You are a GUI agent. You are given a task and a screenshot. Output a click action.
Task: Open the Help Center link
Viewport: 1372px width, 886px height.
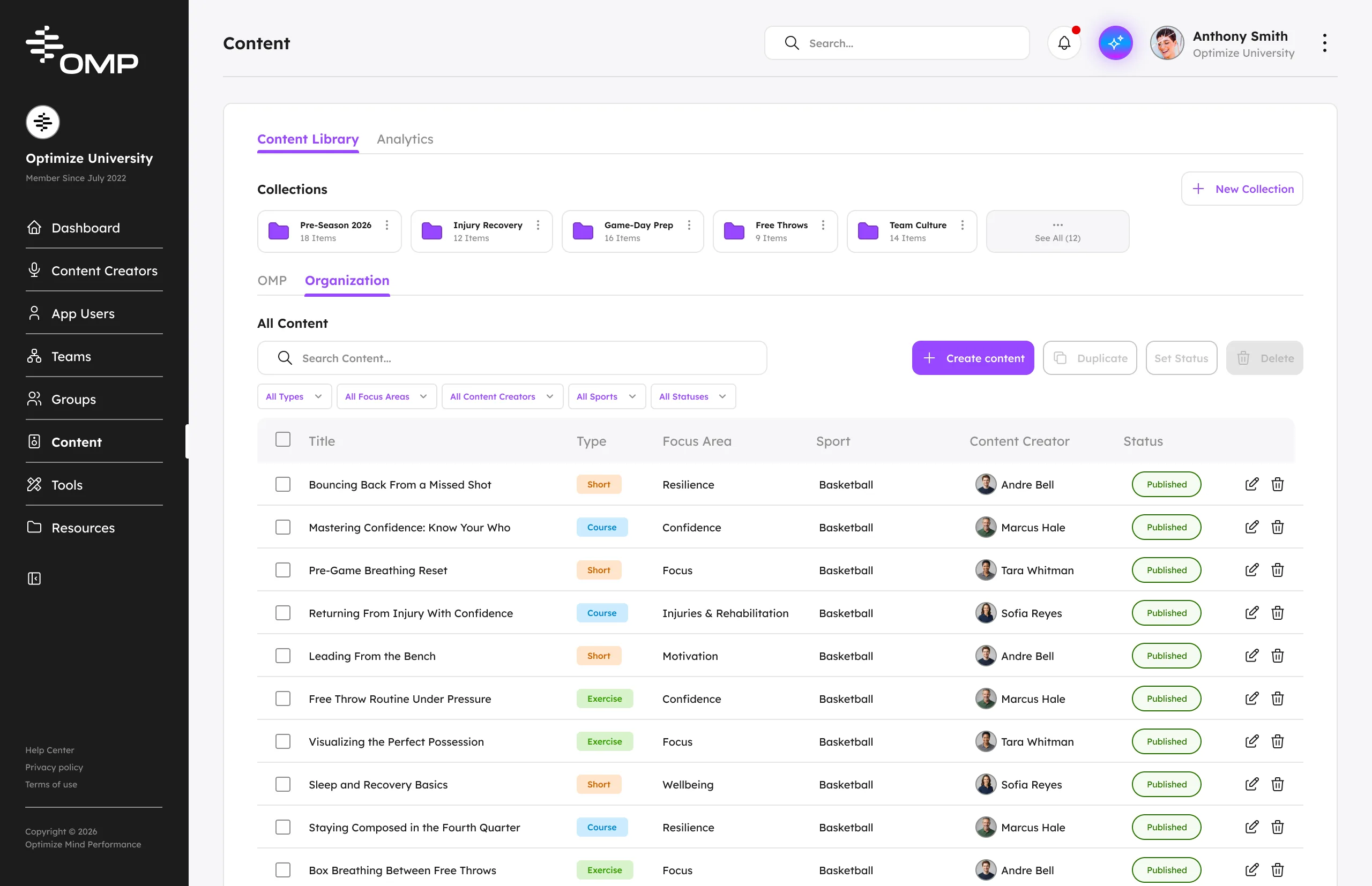click(x=49, y=750)
